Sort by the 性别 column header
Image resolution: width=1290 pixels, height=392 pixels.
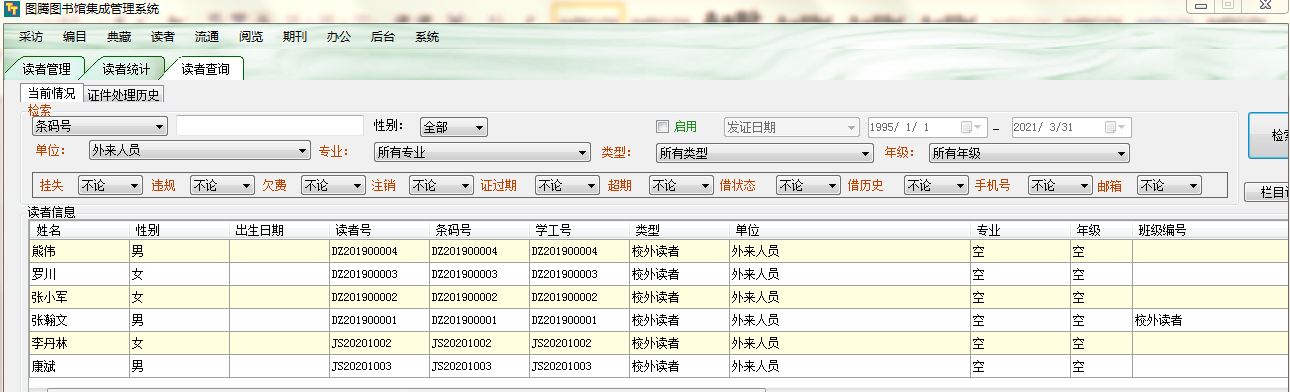tap(180, 230)
